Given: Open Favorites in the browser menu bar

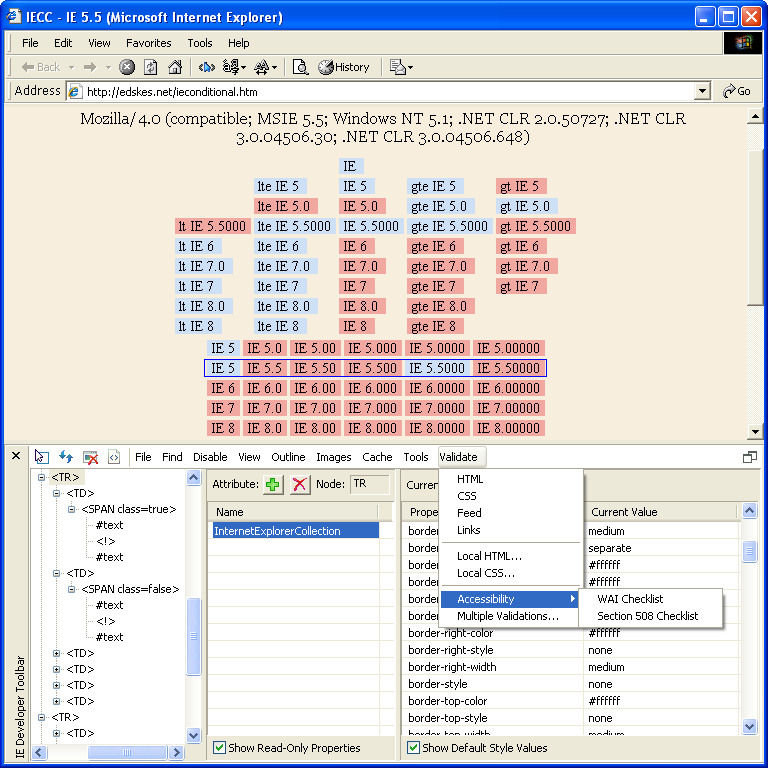Looking at the screenshot, I should tap(148, 43).
